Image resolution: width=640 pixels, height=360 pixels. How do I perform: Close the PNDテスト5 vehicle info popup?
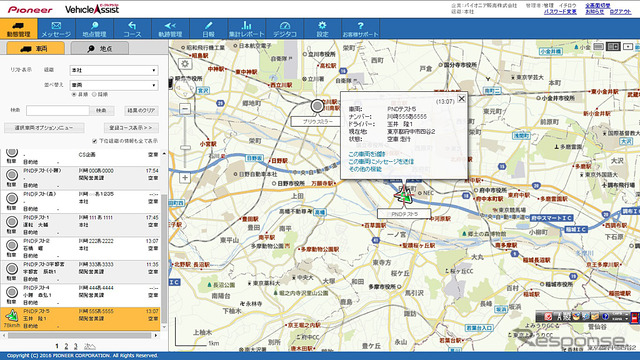pos(461,98)
